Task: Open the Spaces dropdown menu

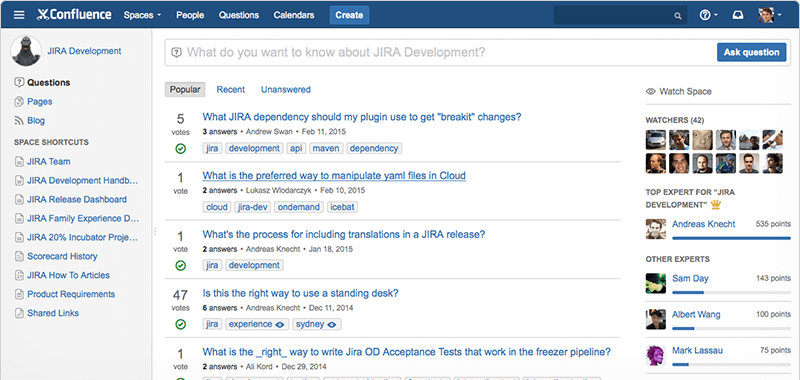Action: click(x=142, y=15)
